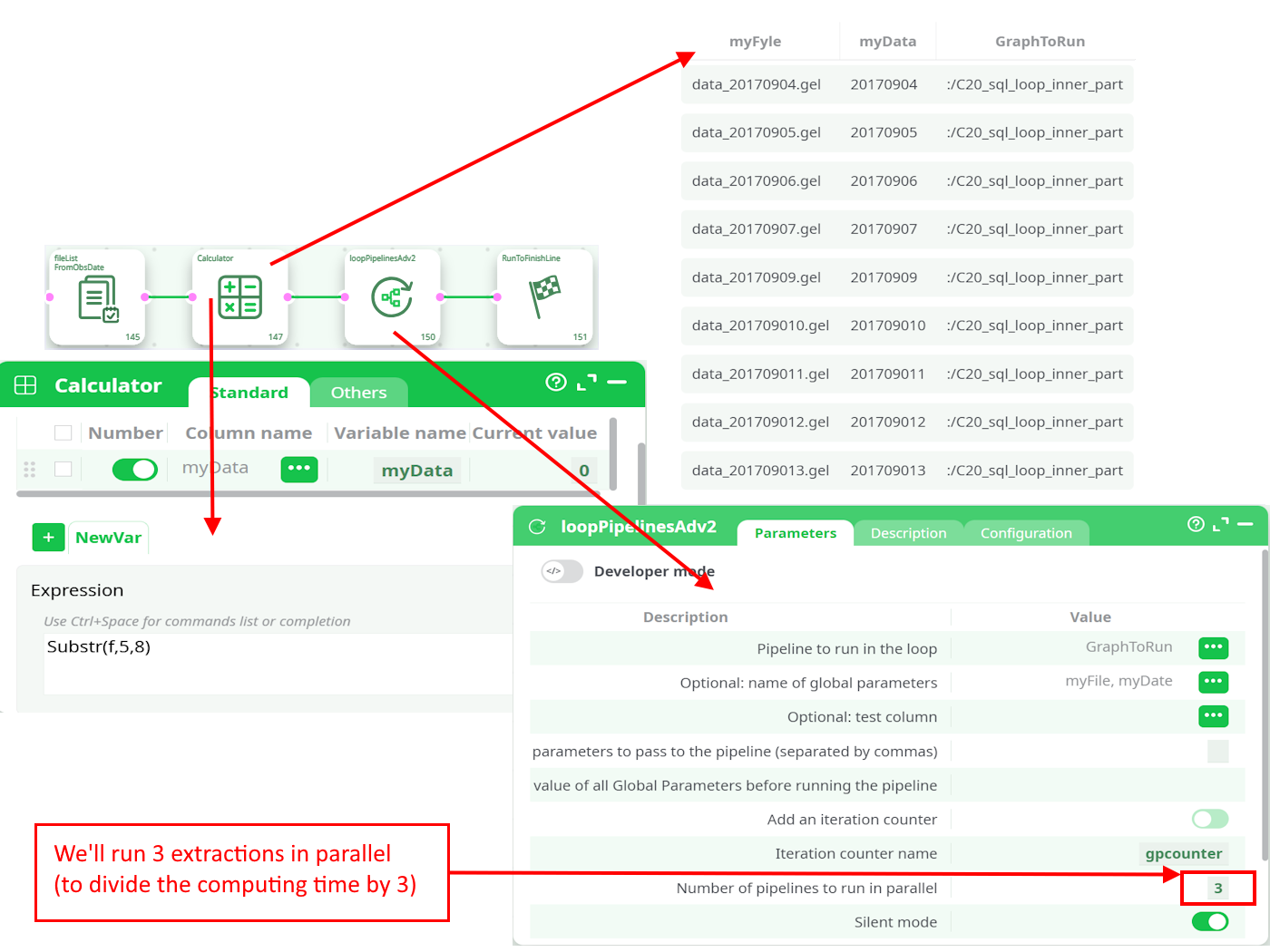Click the green plus add variable button
Viewport: 1270px width, 952px height.
[x=48, y=538]
